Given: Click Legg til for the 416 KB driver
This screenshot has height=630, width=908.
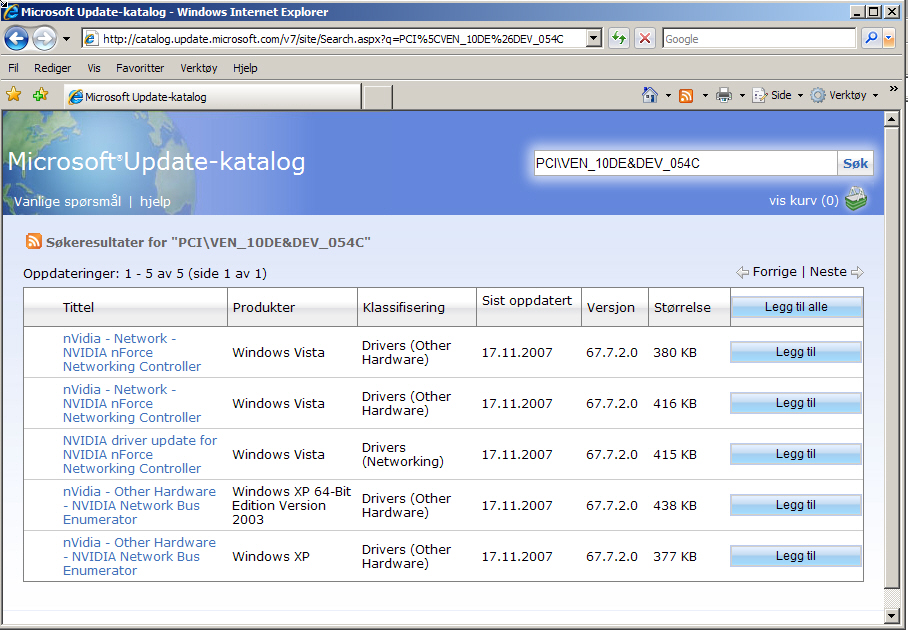Looking at the screenshot, I should pos(796,403).
